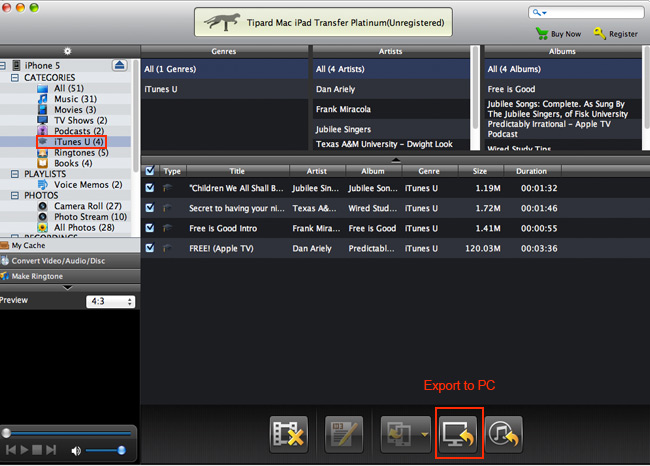The width and height of the screenshot is (650, 466).
Task: Uncheck the 'Children We All Shall B...' row
Action: (150, 188)
